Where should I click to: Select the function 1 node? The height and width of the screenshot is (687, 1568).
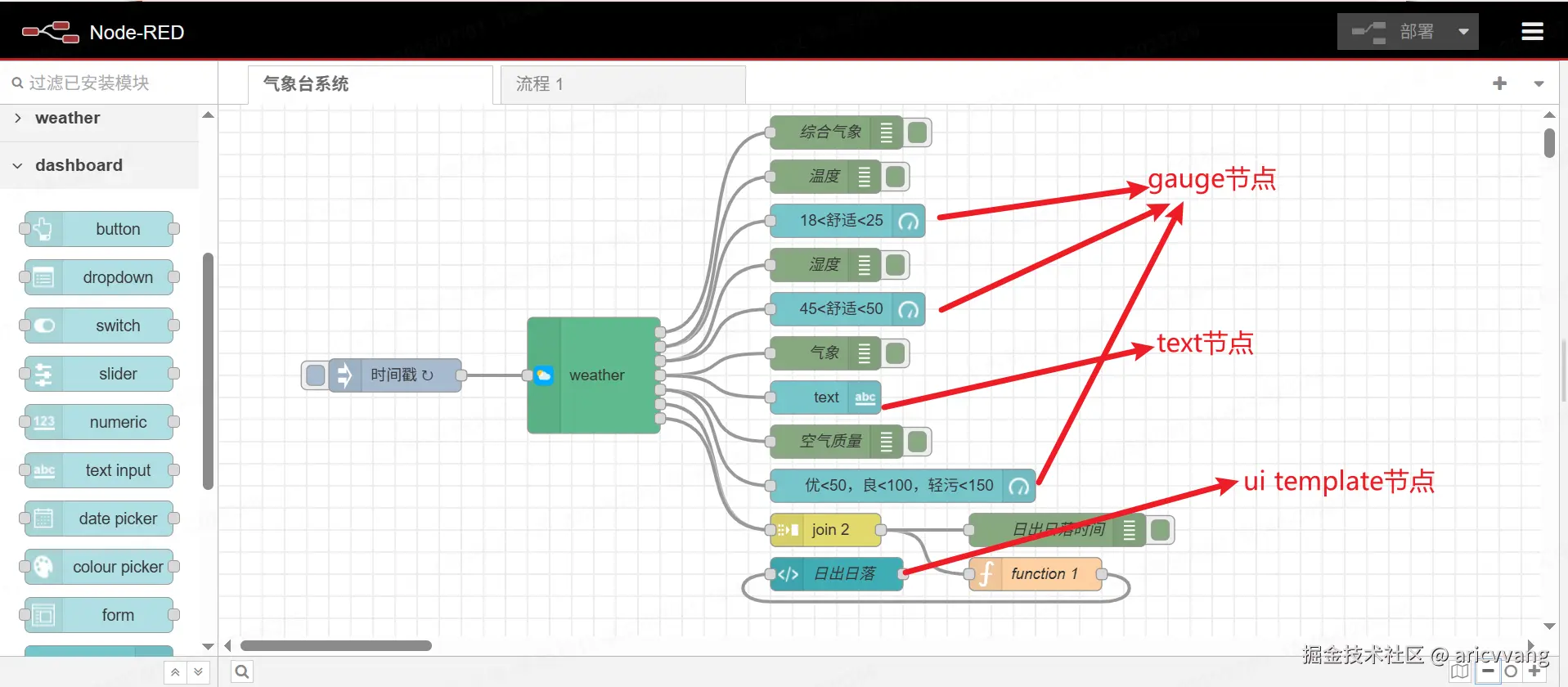tap(1036, 574)
